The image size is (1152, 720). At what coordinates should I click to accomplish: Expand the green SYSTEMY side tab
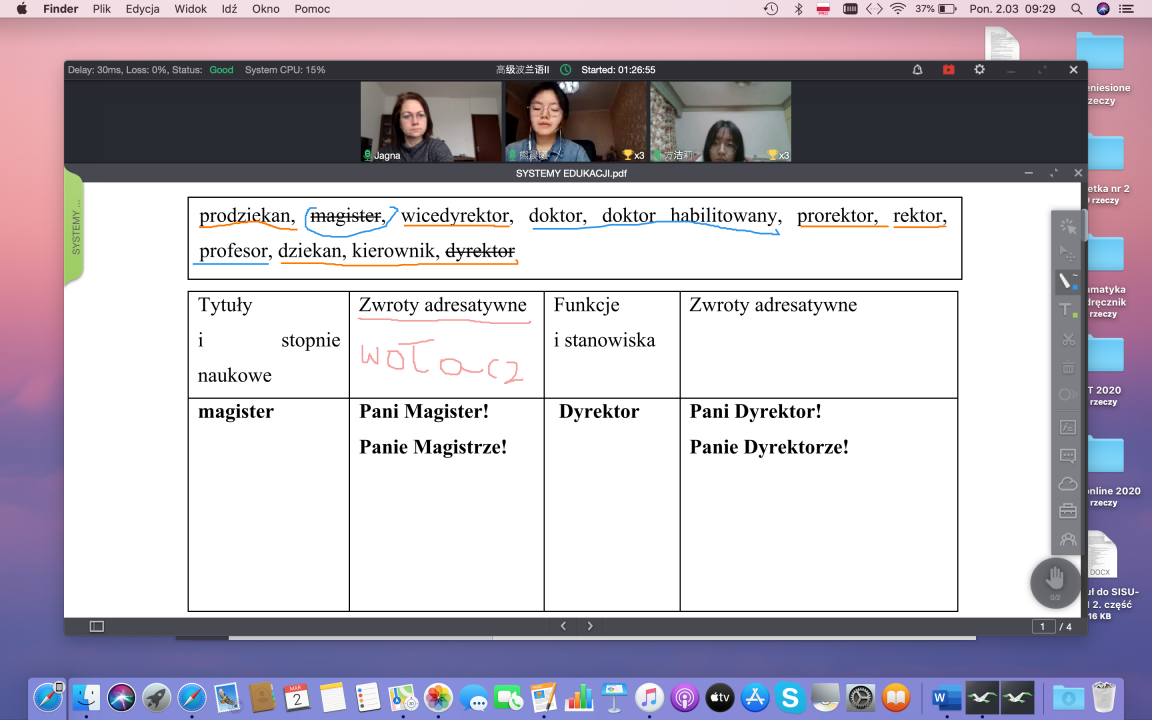click(x=74, y=227)
